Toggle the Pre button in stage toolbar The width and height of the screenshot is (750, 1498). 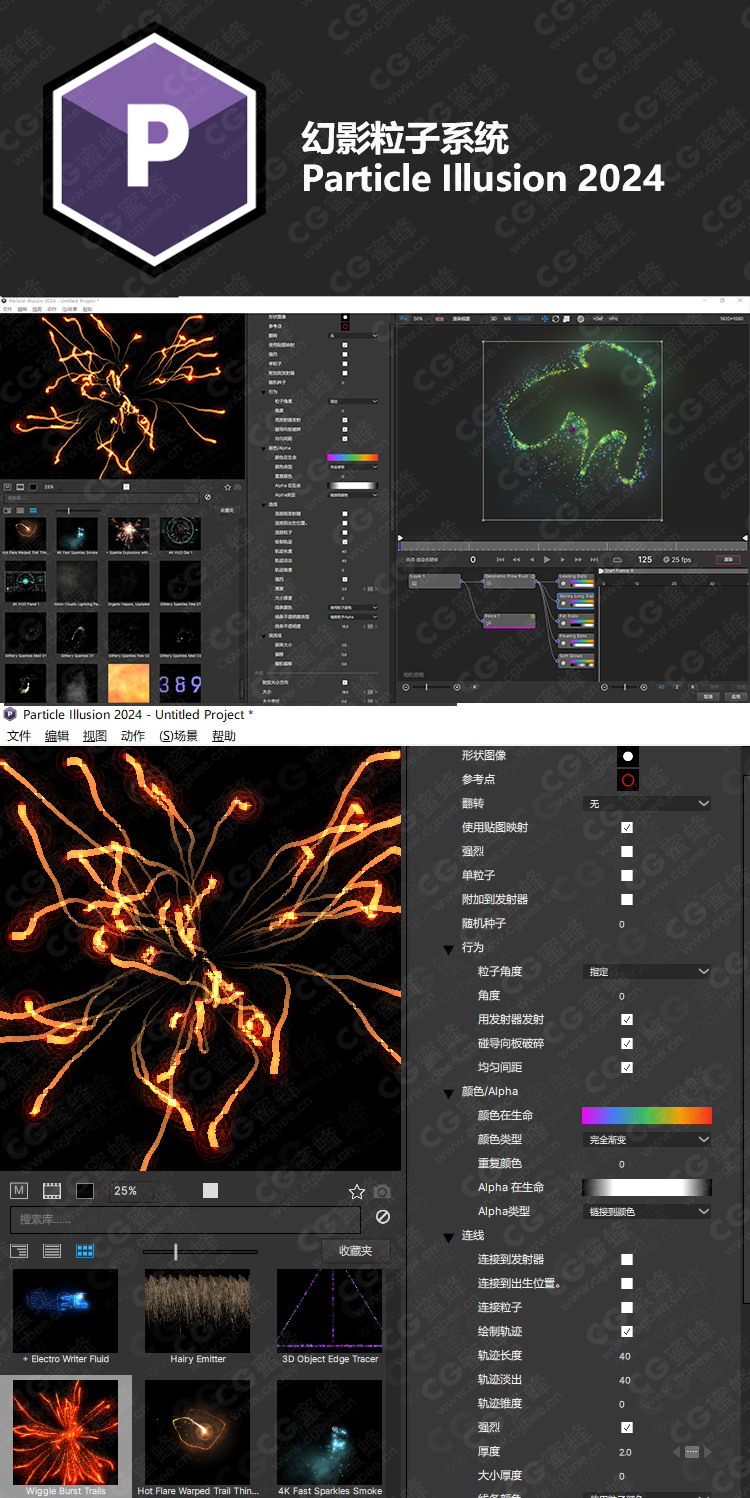pos(403,319)
